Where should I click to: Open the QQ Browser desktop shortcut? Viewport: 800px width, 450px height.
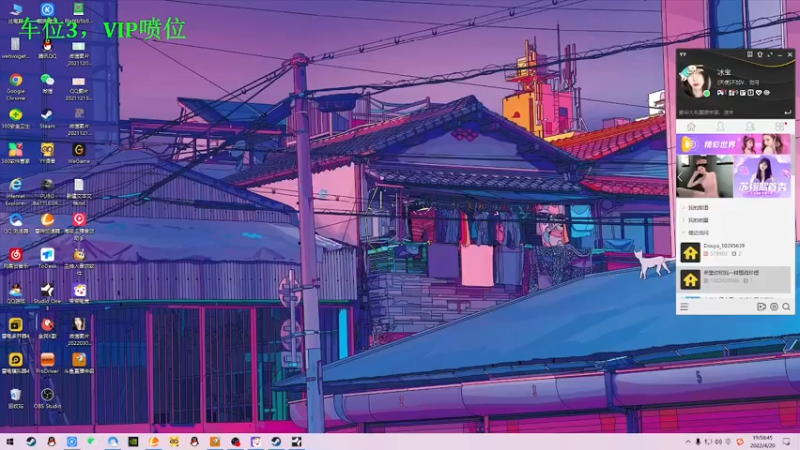click(16, 223)
